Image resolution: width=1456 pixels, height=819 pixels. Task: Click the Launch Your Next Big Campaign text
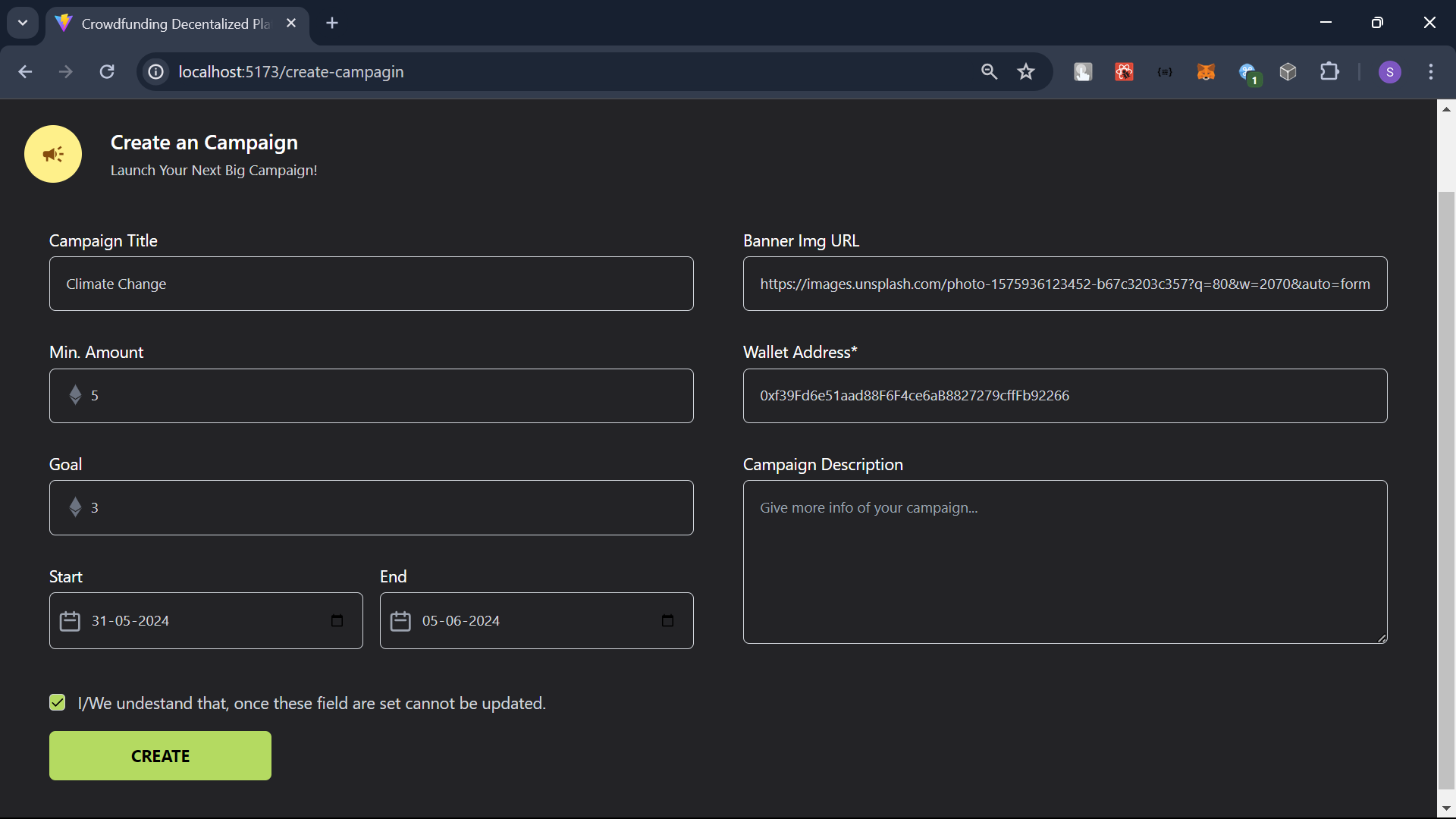(214, 171)
